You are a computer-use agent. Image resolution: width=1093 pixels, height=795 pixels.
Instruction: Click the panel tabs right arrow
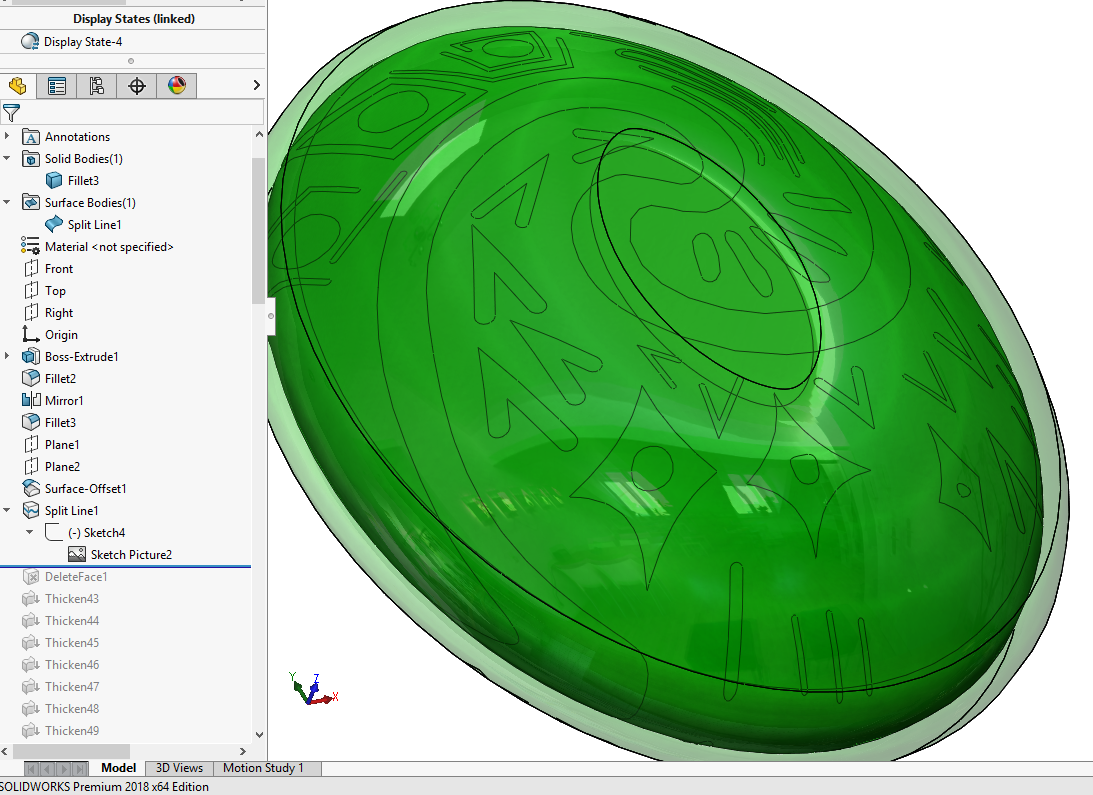pyautogui.click(x=256, y=86)
